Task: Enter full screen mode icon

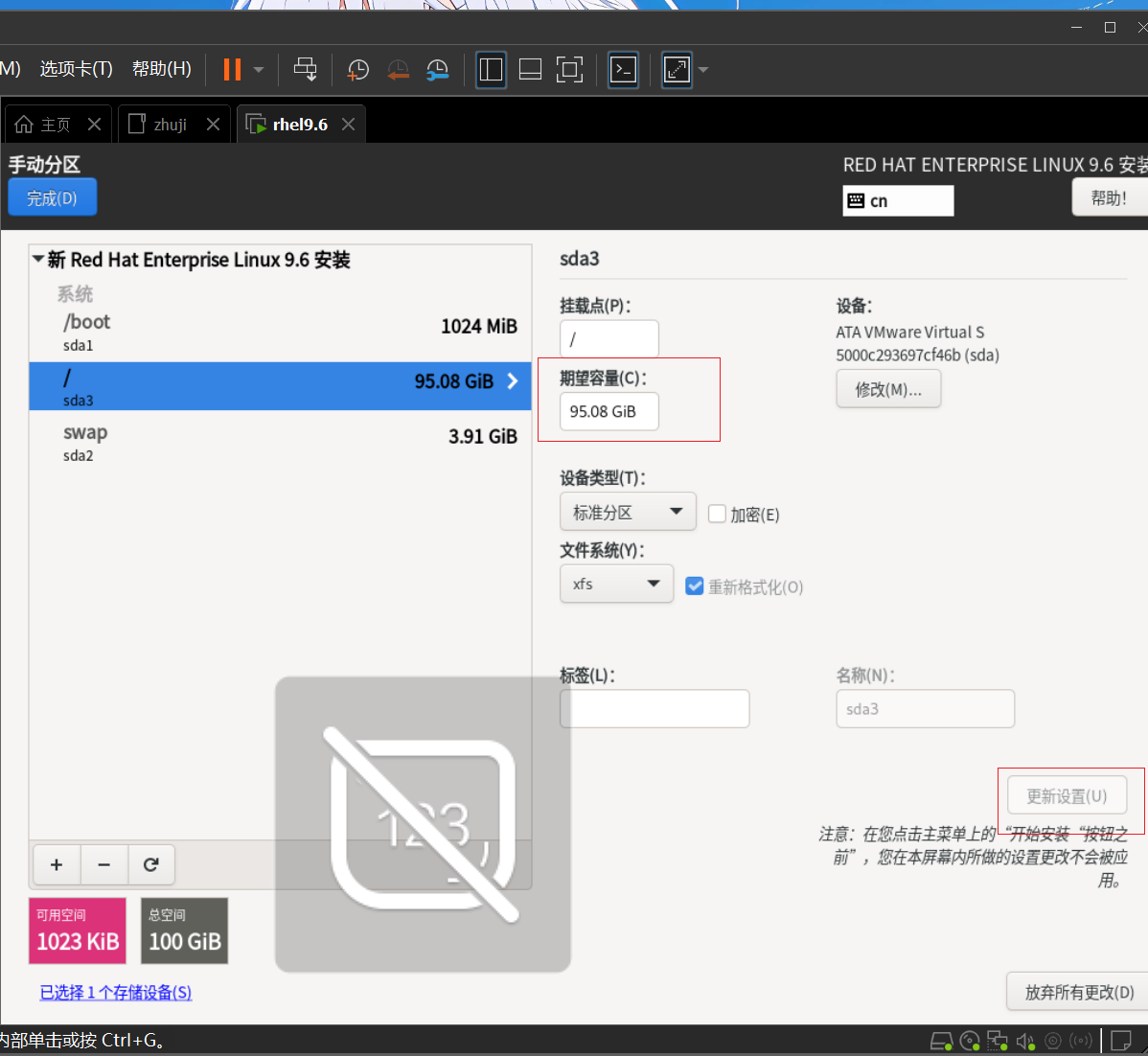Action: [x=569, y=70]
